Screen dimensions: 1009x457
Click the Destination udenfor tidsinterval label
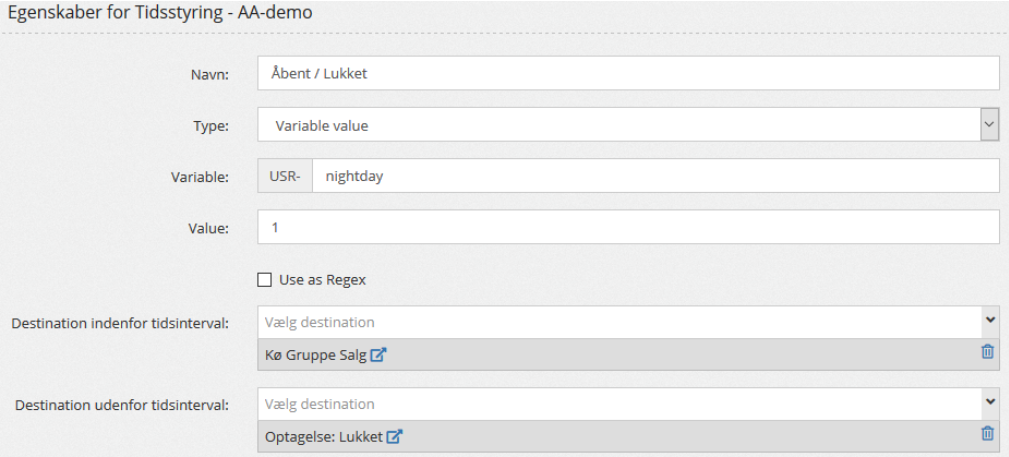coord(120,405)
